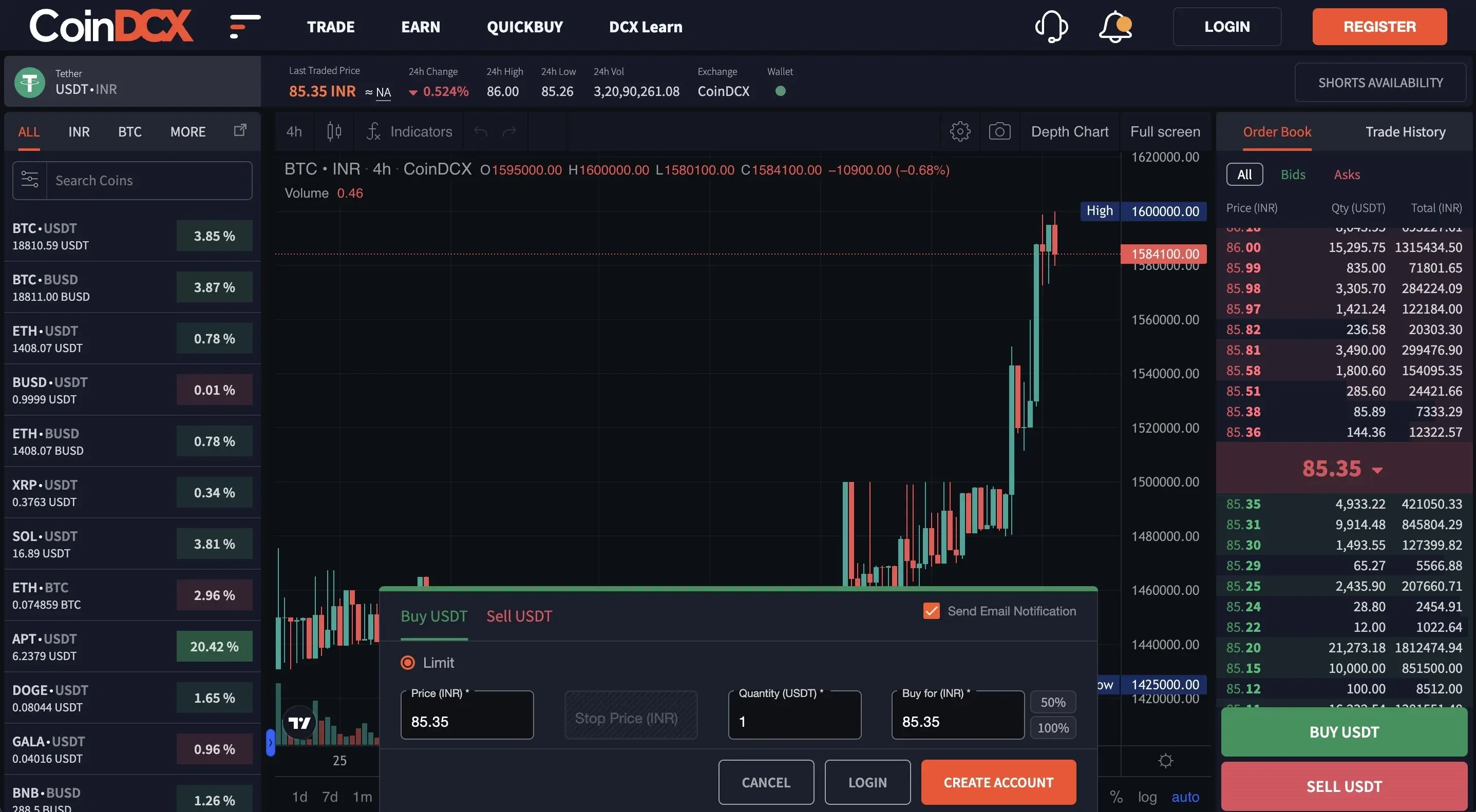Click the sort icon next to CoinDCX logo

click(x=243, y=26)
